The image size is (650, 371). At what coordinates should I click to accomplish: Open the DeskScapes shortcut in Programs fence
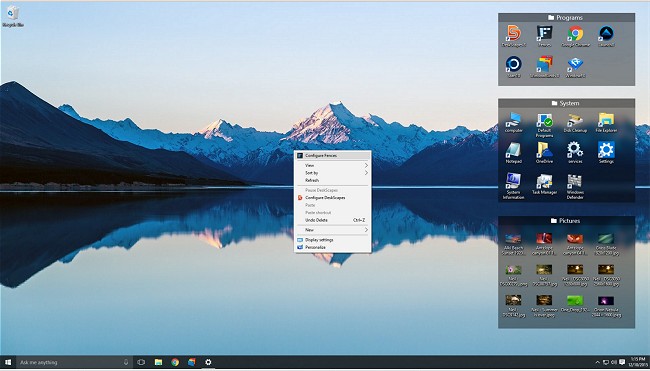coord(514,36)
